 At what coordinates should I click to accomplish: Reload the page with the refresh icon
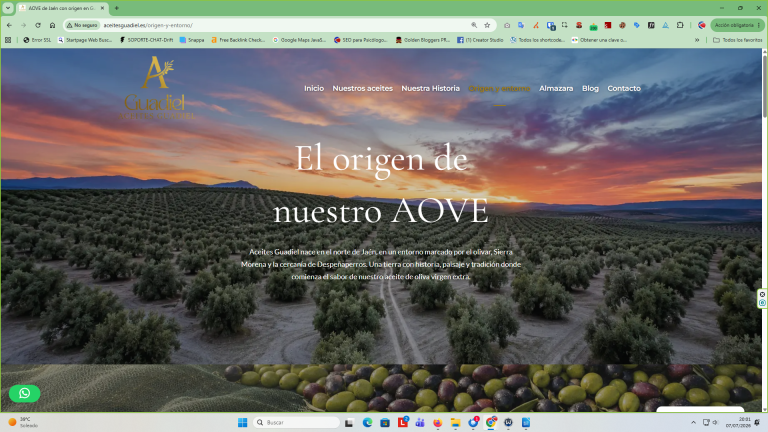click(x=38, y=25)
